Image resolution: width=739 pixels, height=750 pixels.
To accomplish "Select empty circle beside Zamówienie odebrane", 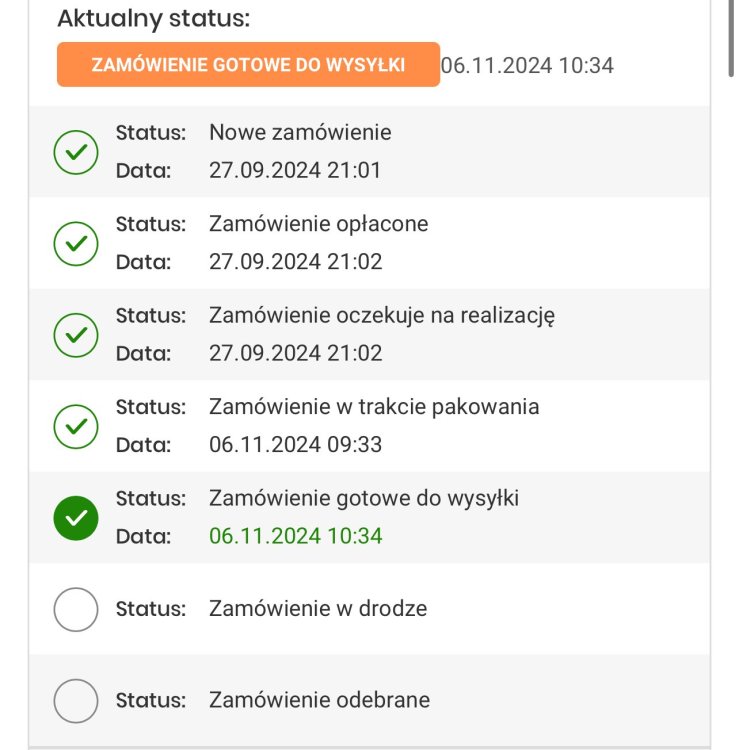I will [75, 700].
